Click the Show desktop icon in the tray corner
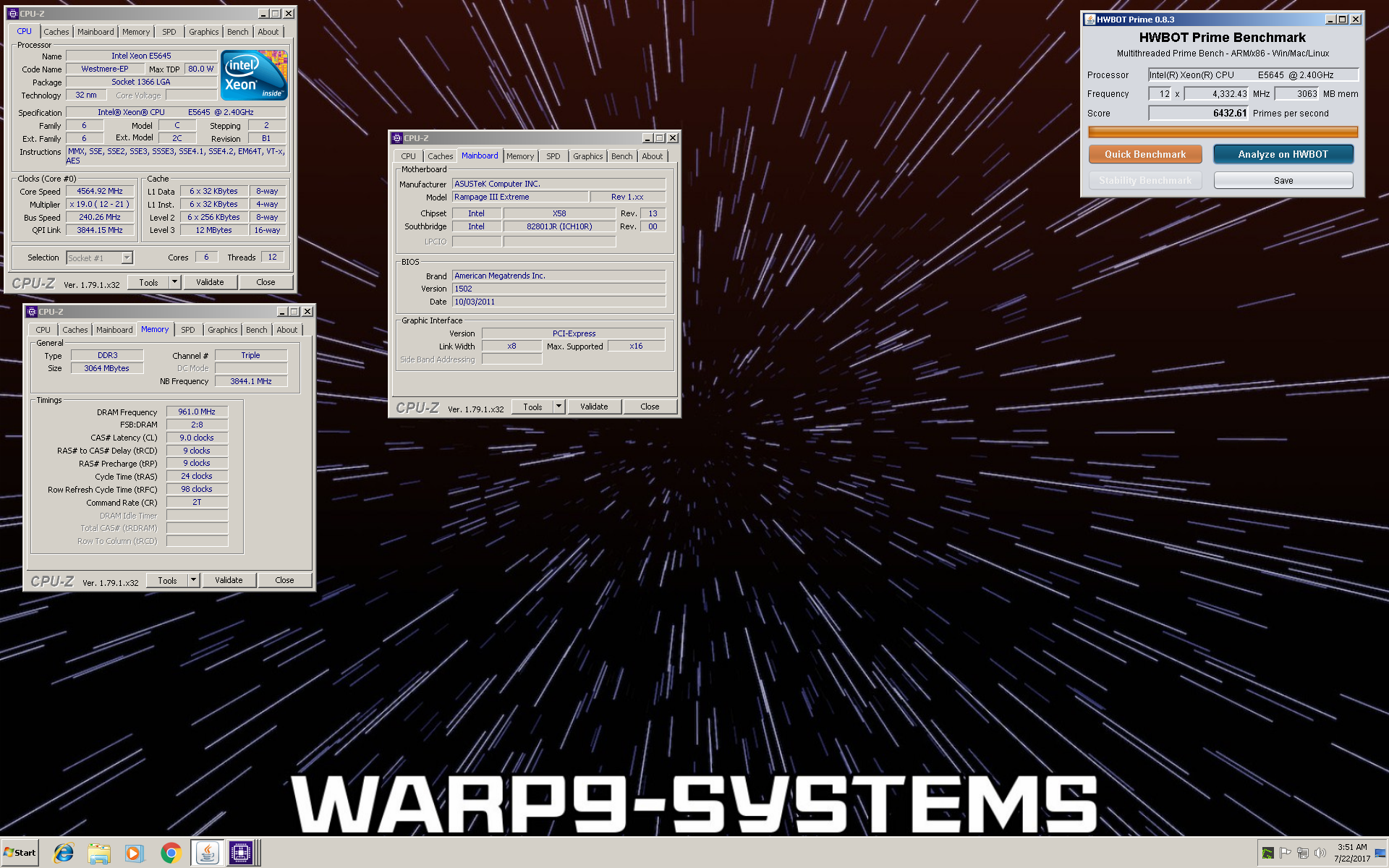Screen dimensions: 1389x868 tap(1381, 853)
